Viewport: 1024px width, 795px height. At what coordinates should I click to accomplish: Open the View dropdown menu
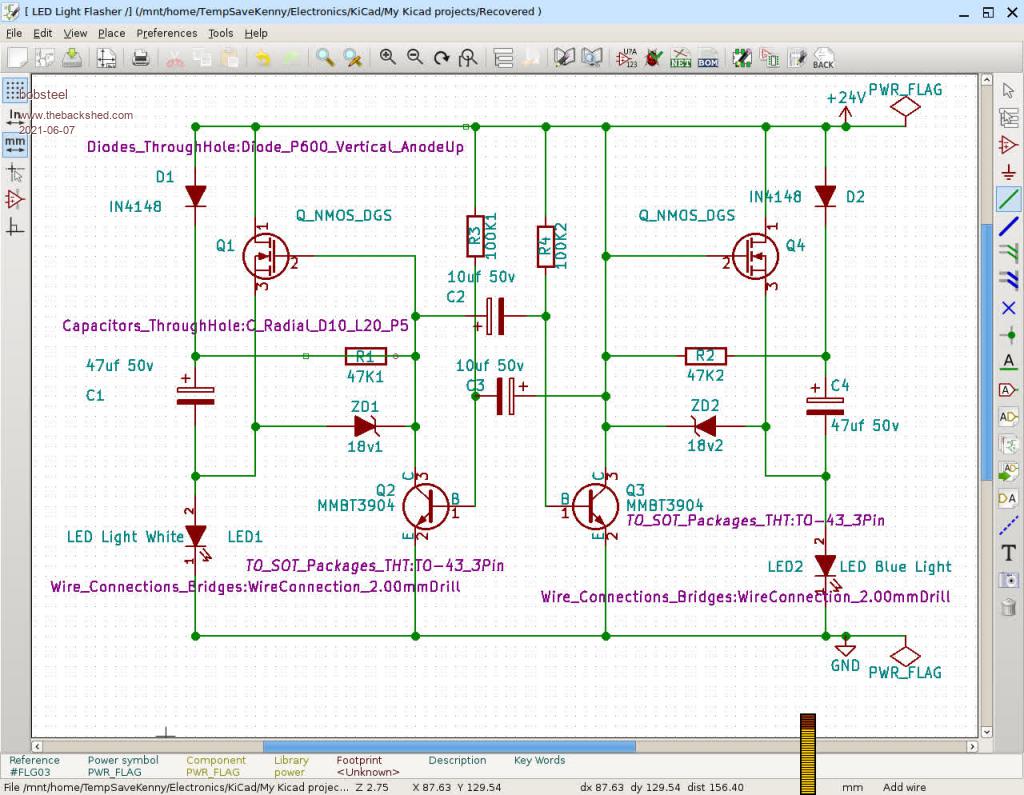pos(75,33)
